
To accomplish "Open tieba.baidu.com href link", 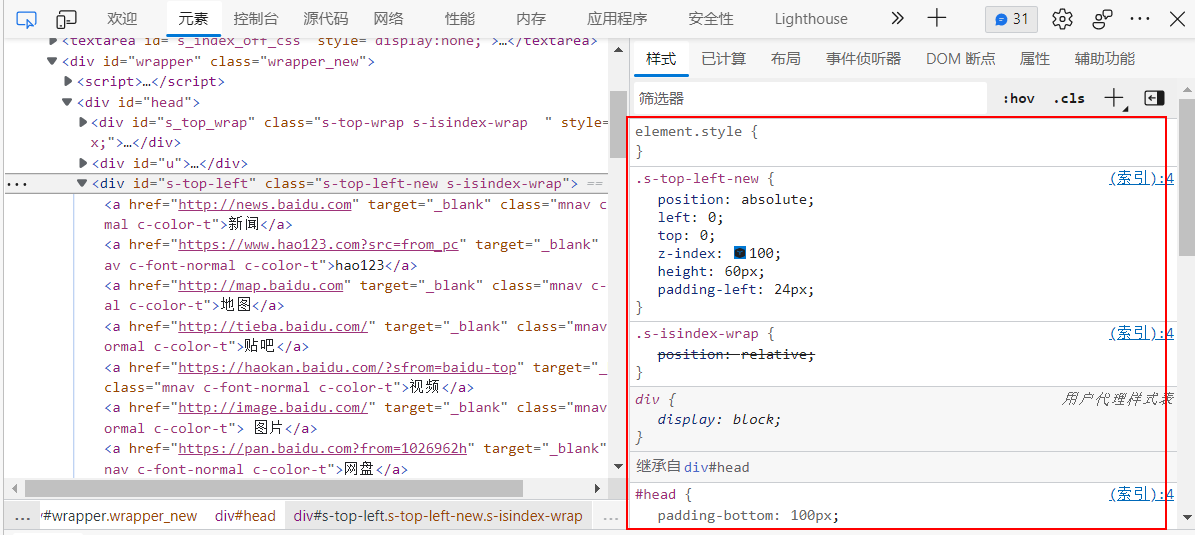I will [x=273, y=326].
